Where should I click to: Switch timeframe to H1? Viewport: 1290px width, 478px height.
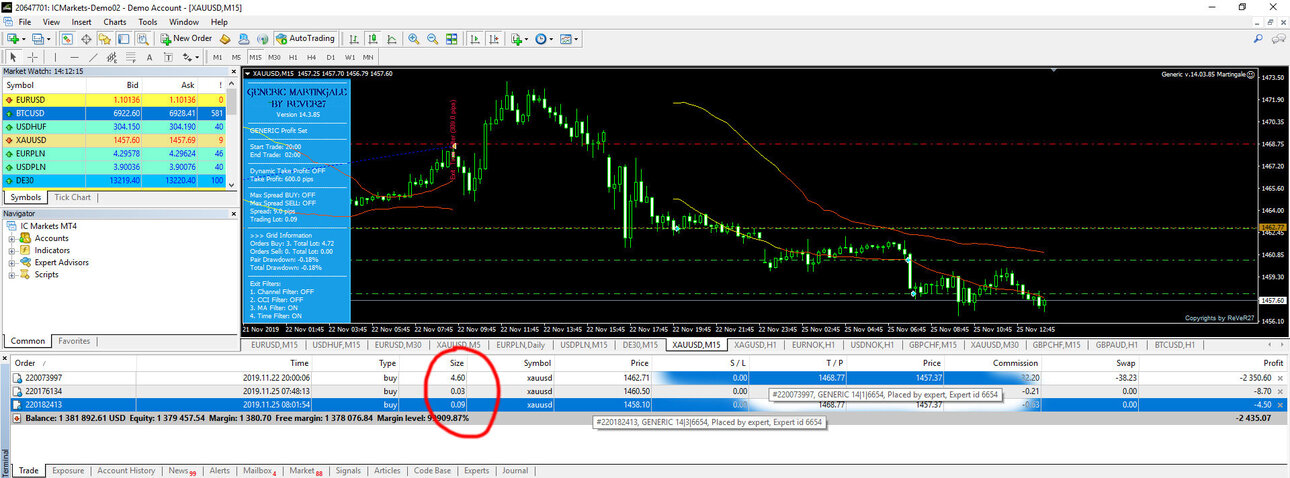click(x=293, y=57)
